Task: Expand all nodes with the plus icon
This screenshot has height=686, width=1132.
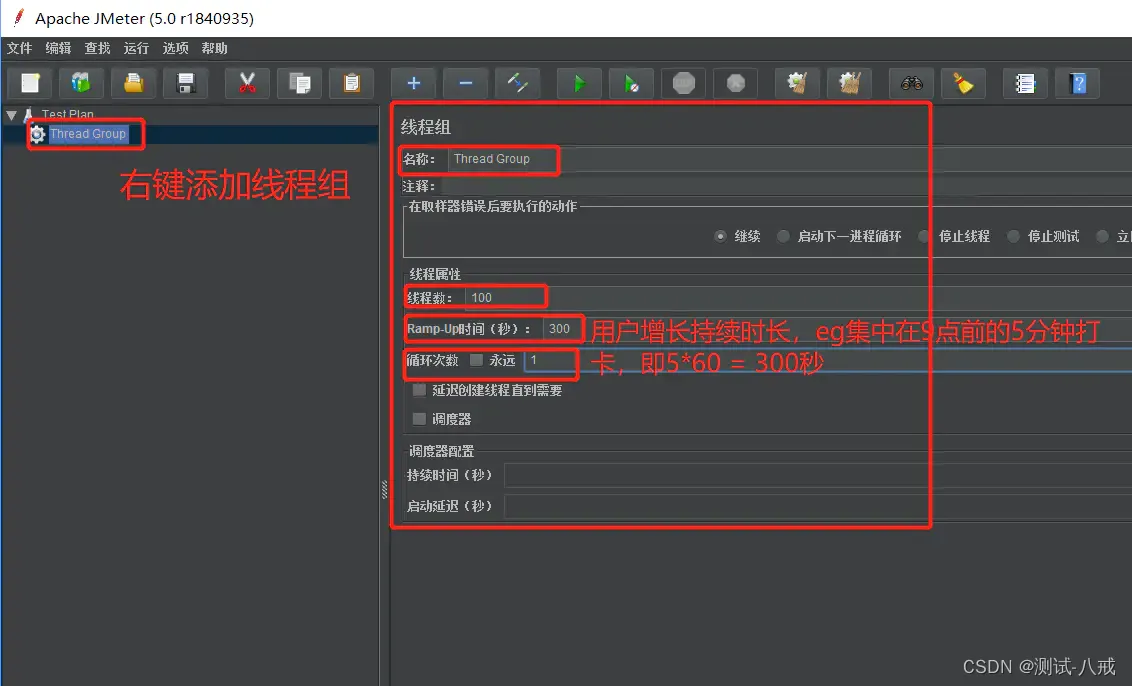Action: (414, 84)
